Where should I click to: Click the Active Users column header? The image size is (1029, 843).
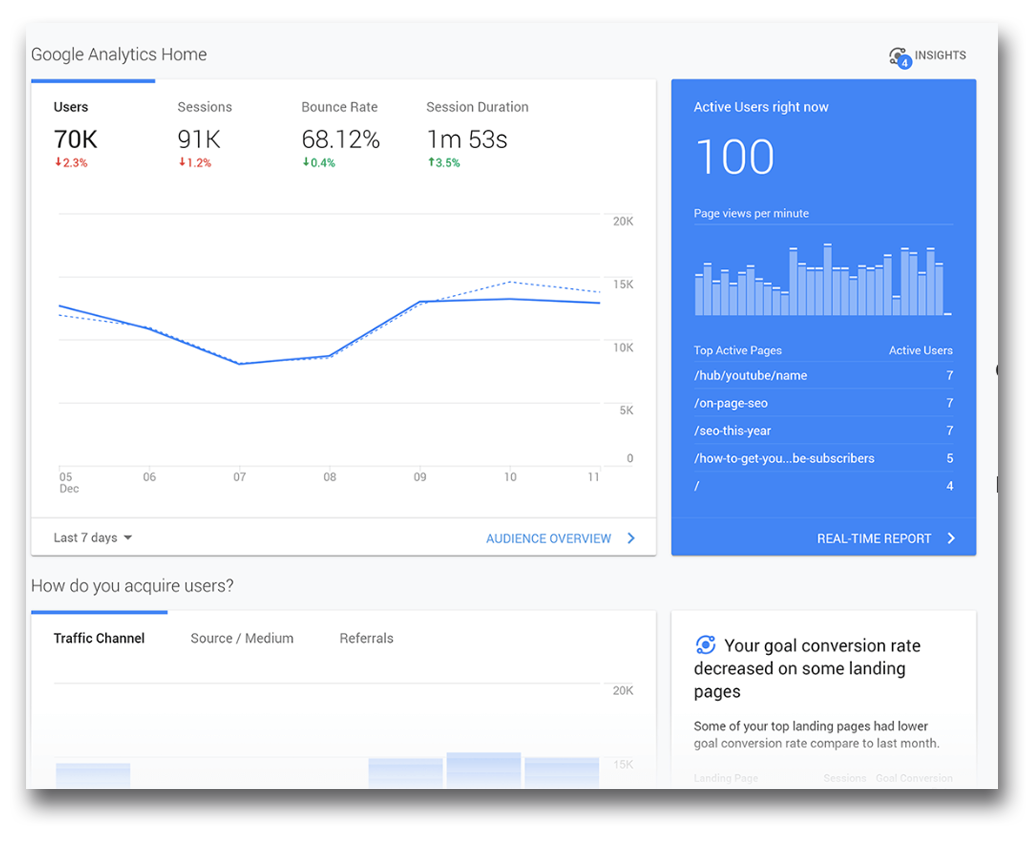point(921,350)
